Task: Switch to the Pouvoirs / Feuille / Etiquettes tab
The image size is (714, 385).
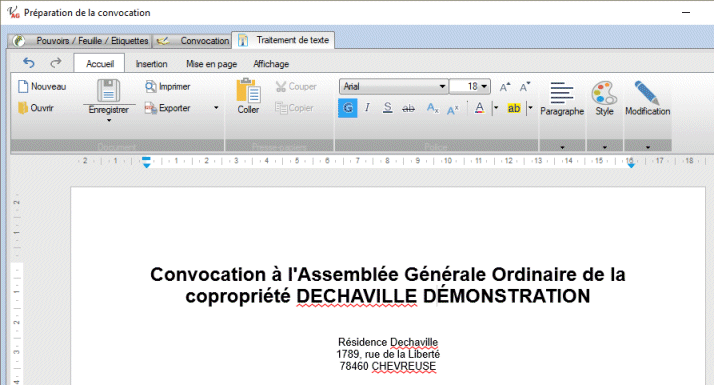Action: tap(80, 41)
